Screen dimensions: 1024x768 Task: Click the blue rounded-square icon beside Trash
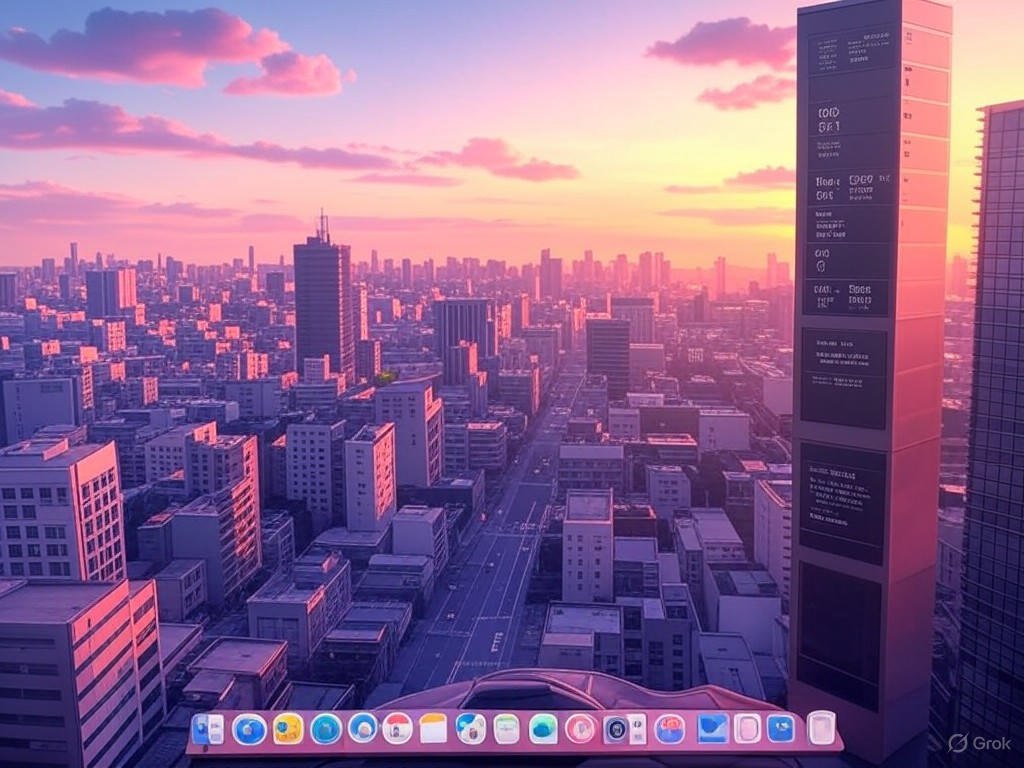pos(781,728)
